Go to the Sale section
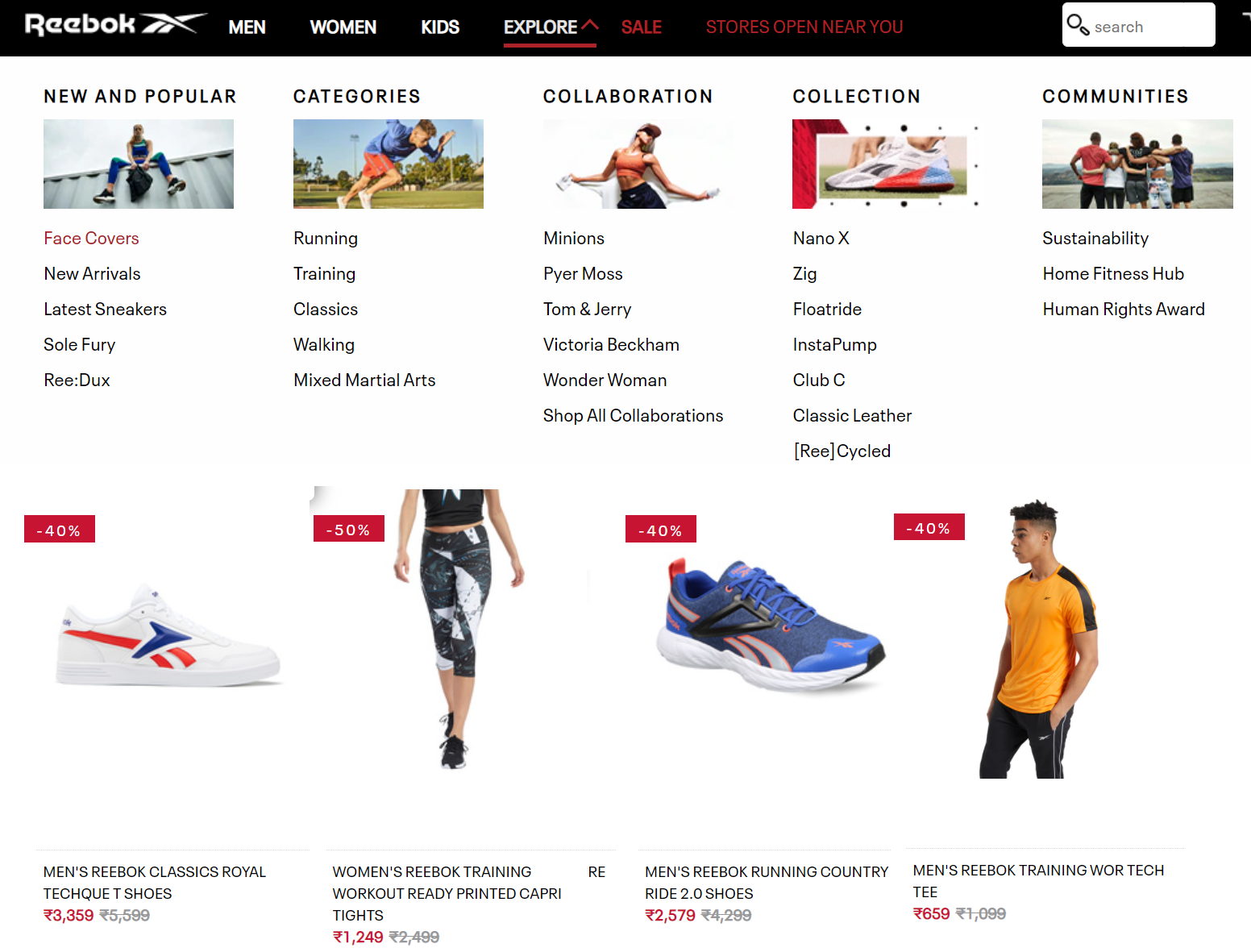 click(x=642, y=27)
